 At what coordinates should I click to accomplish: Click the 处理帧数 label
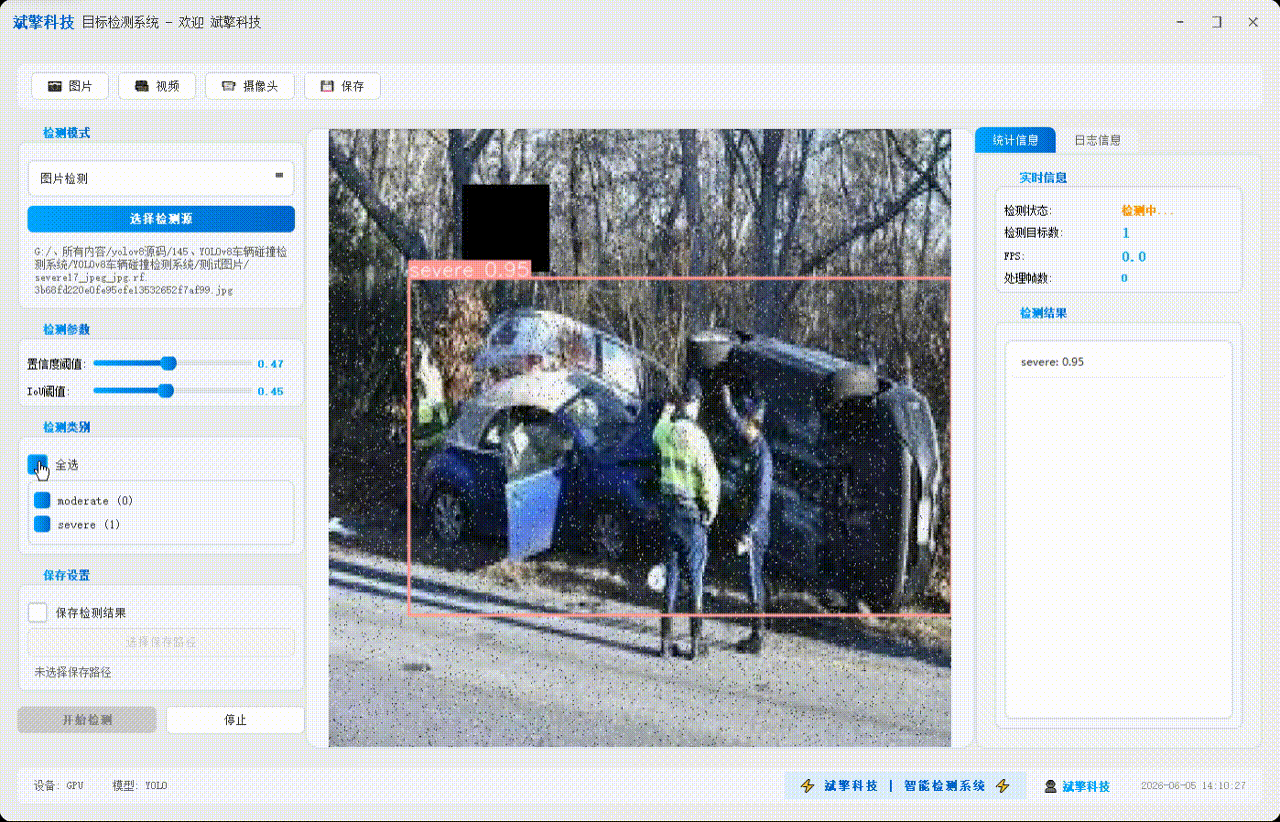click(x=1028, y=279)
